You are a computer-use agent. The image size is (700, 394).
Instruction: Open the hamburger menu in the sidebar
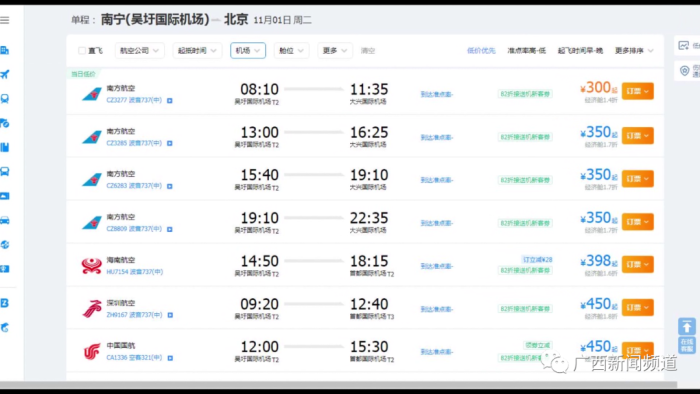pyautogui.click(x=5, y=20)
